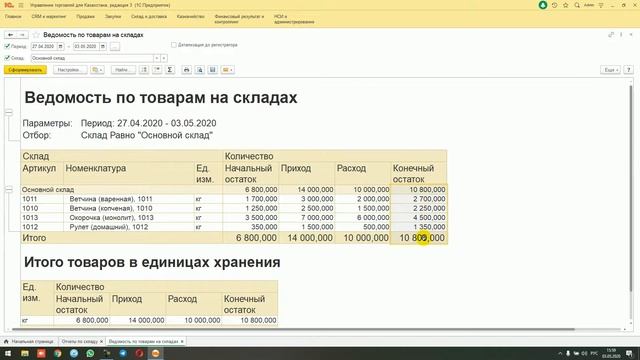
Task: Select the Итого конечный остаток 10 800,000 cell
Action: 419,238
